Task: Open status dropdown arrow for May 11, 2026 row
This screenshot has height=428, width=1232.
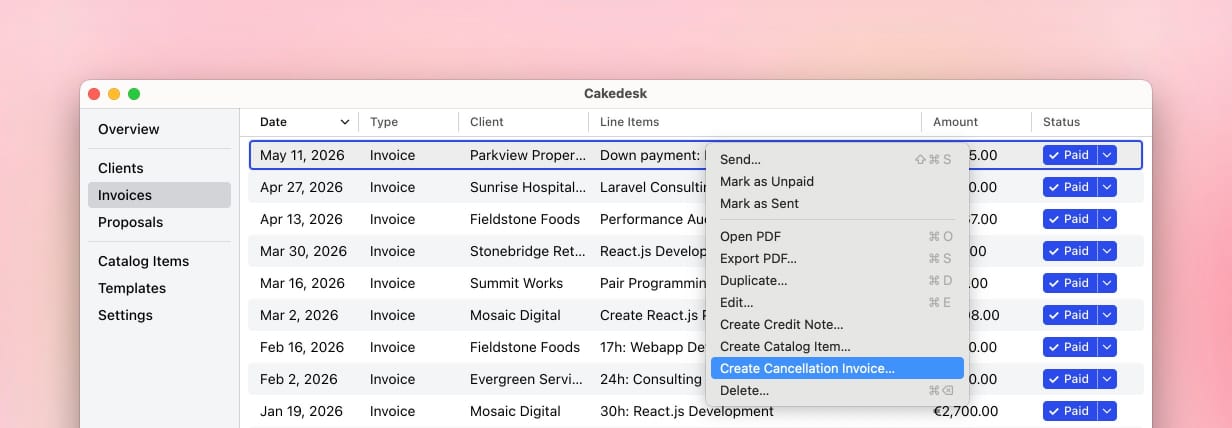Action: (1107, 155)
